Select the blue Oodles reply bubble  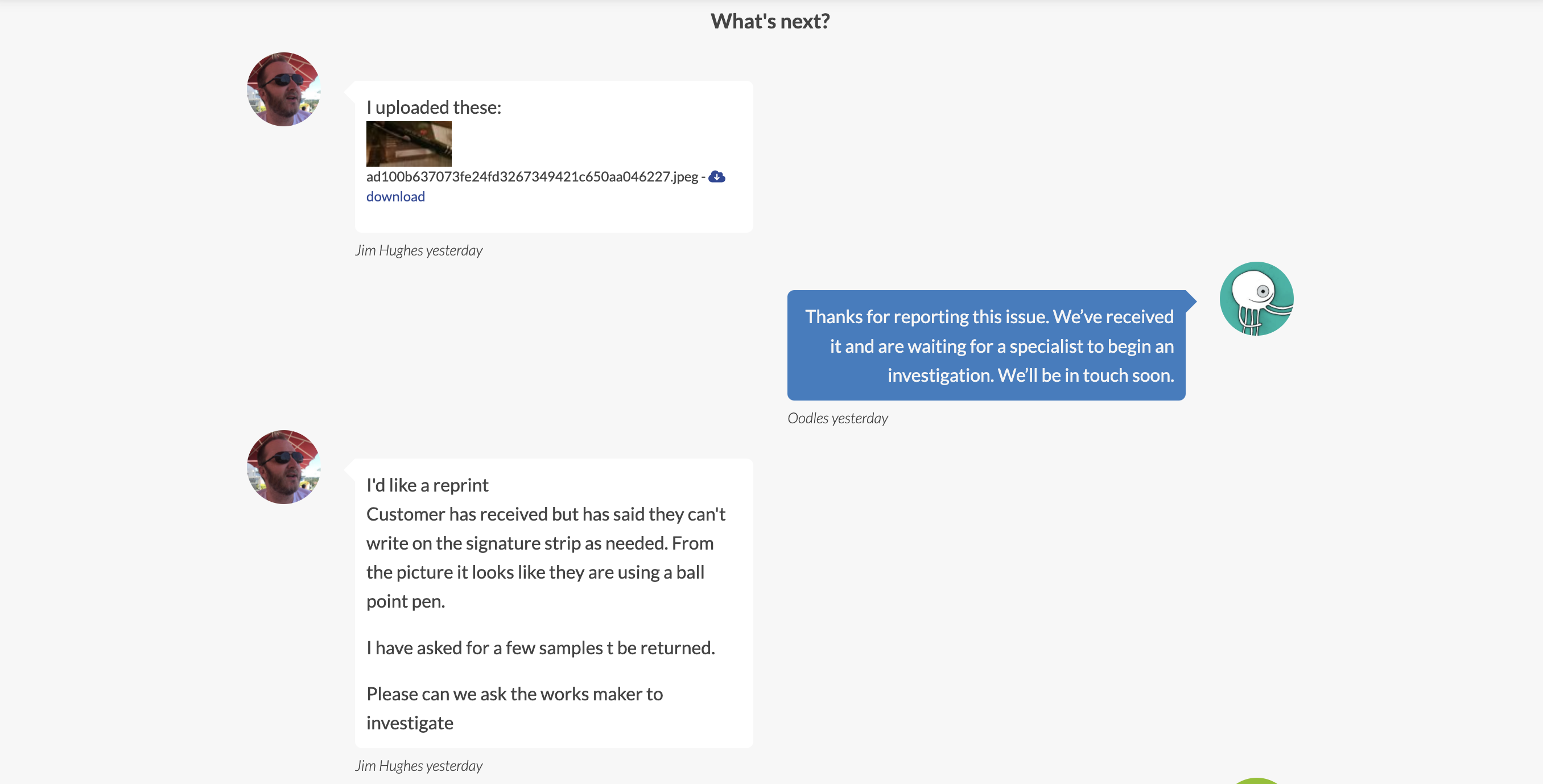coord(986,345)
